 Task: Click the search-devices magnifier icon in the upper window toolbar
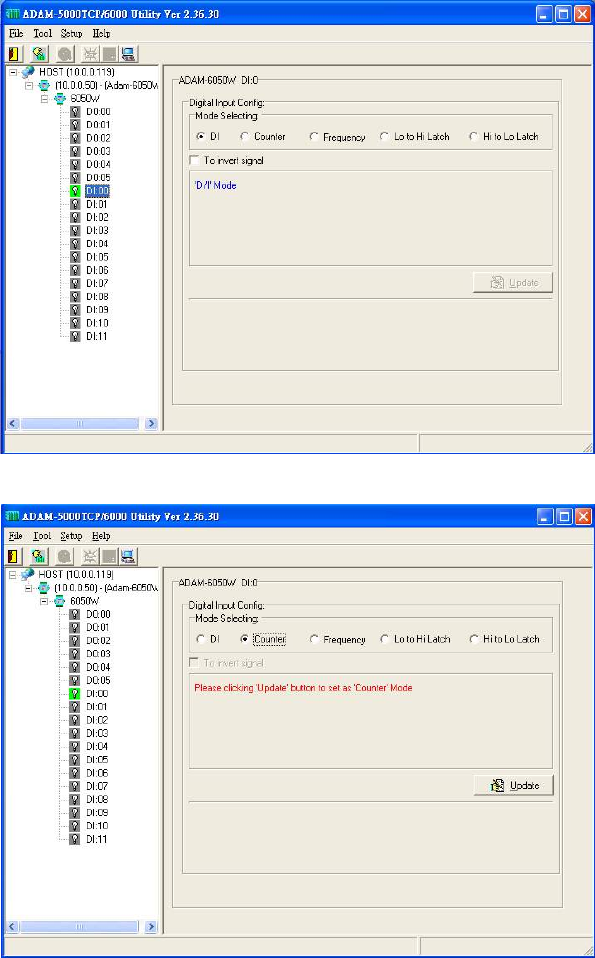(40, 54)
